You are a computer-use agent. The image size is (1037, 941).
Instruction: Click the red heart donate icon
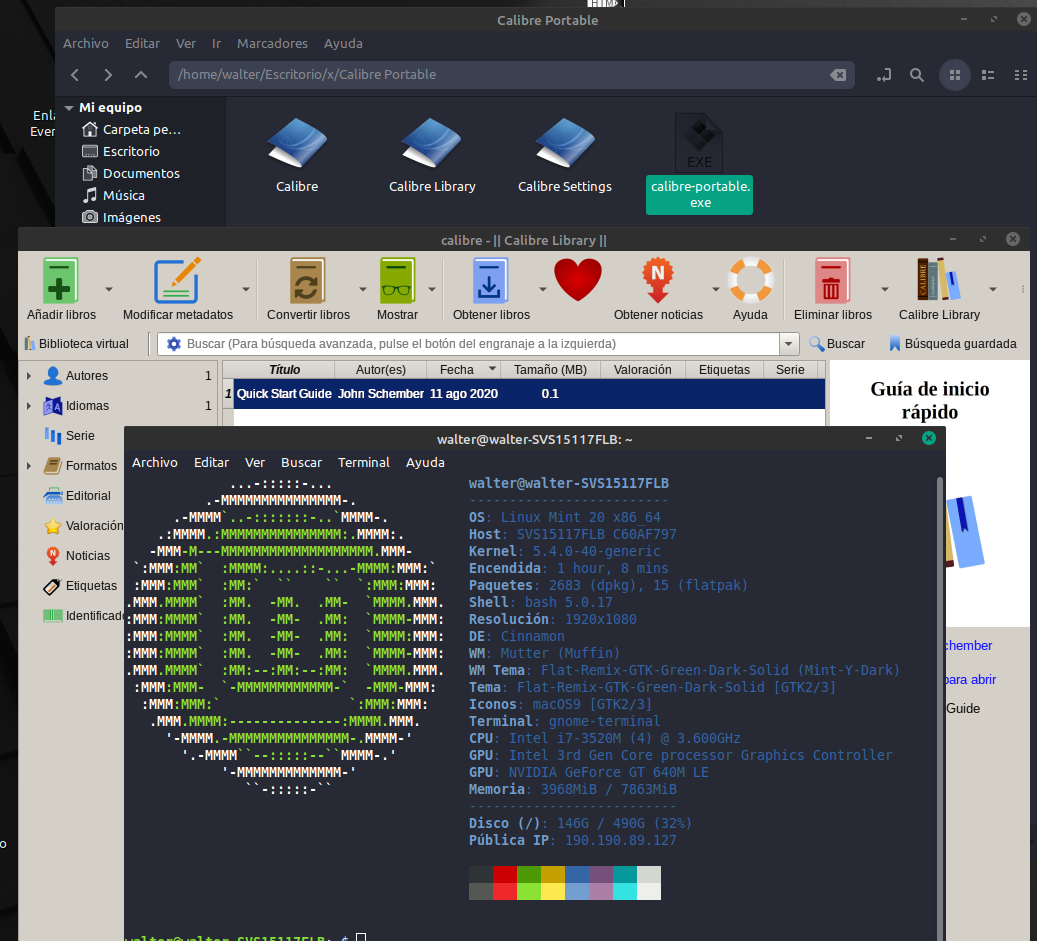point(578,280)
